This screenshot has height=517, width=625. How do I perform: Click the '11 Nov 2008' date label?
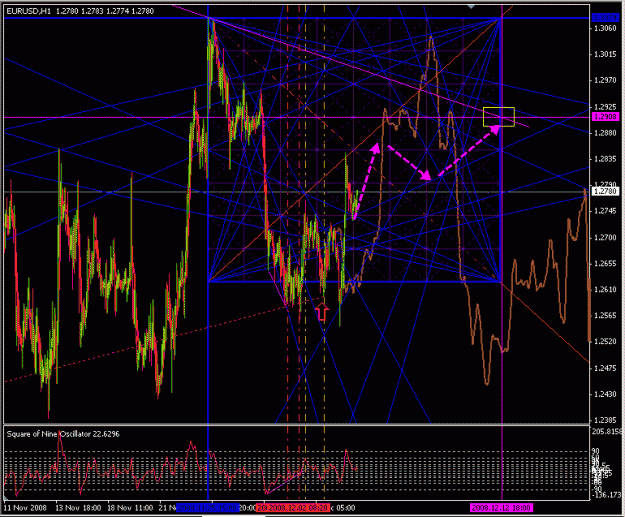coord(26,508)
